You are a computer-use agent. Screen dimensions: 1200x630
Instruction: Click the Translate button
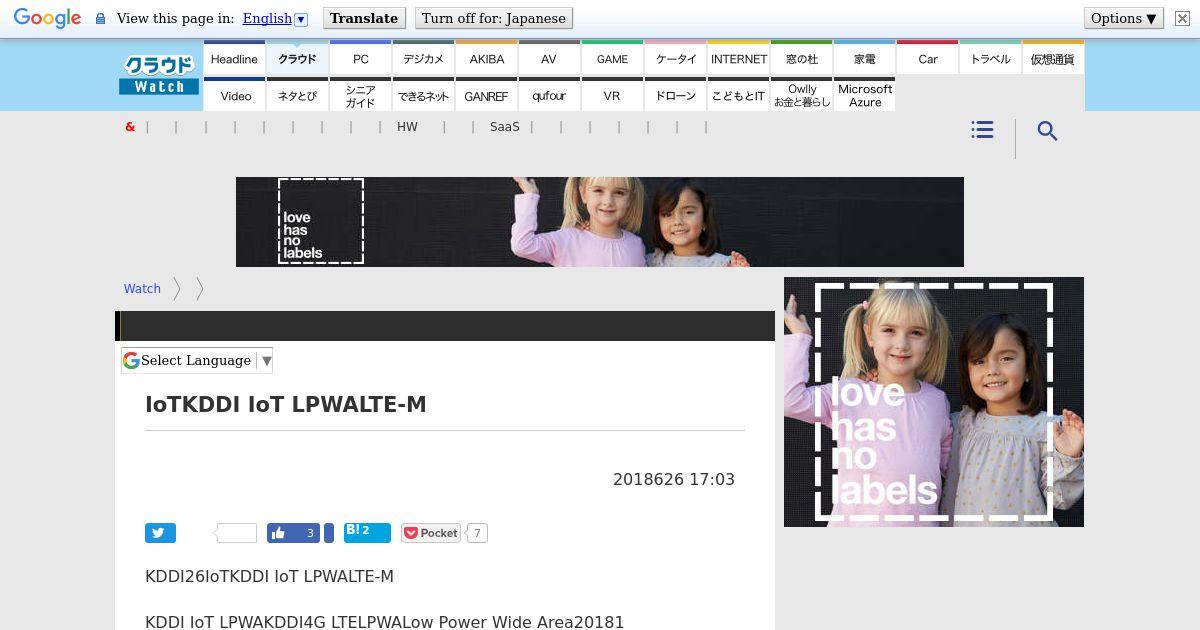(364, 18)
